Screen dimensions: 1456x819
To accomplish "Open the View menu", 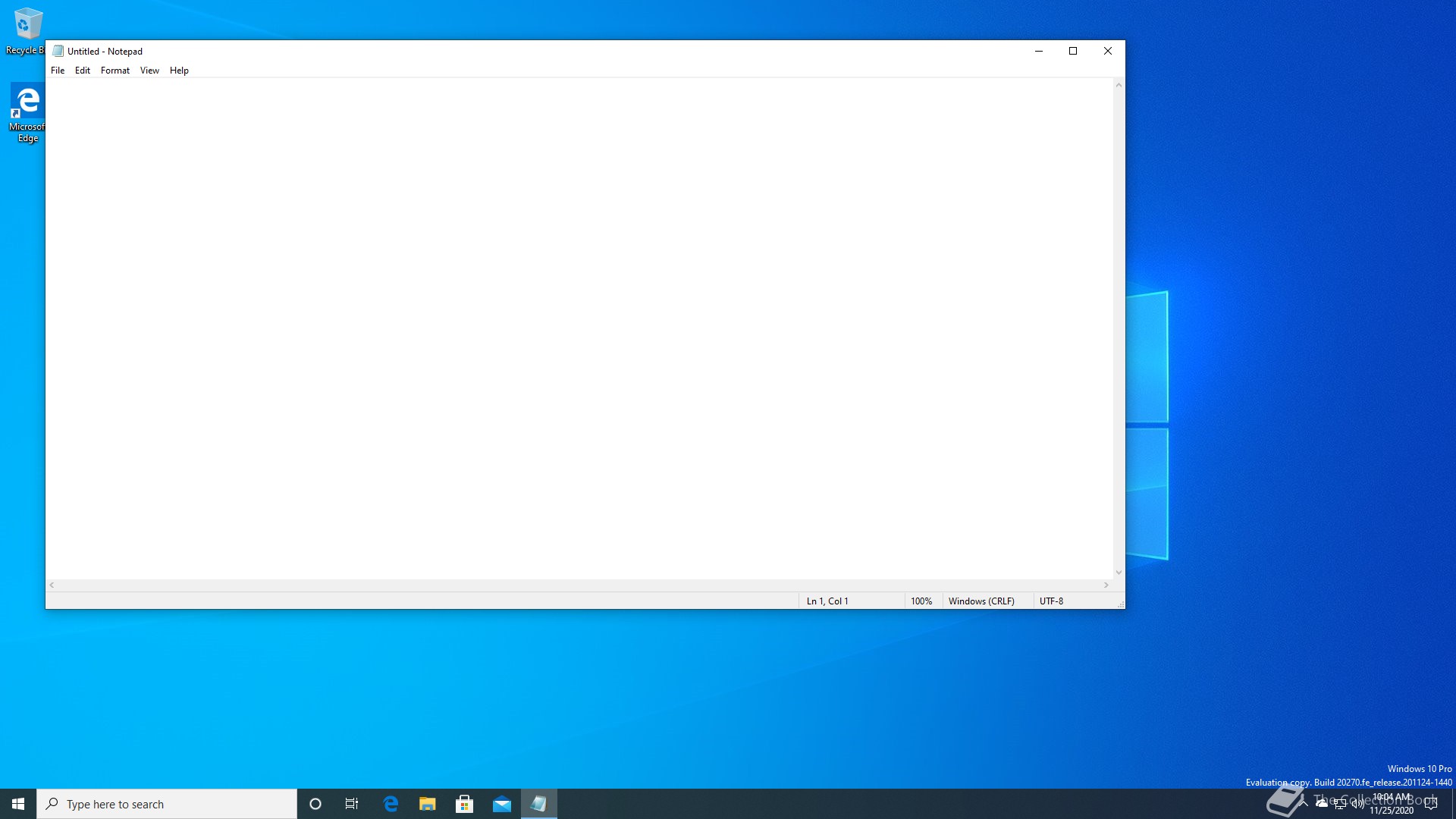I will coord(149,71).
